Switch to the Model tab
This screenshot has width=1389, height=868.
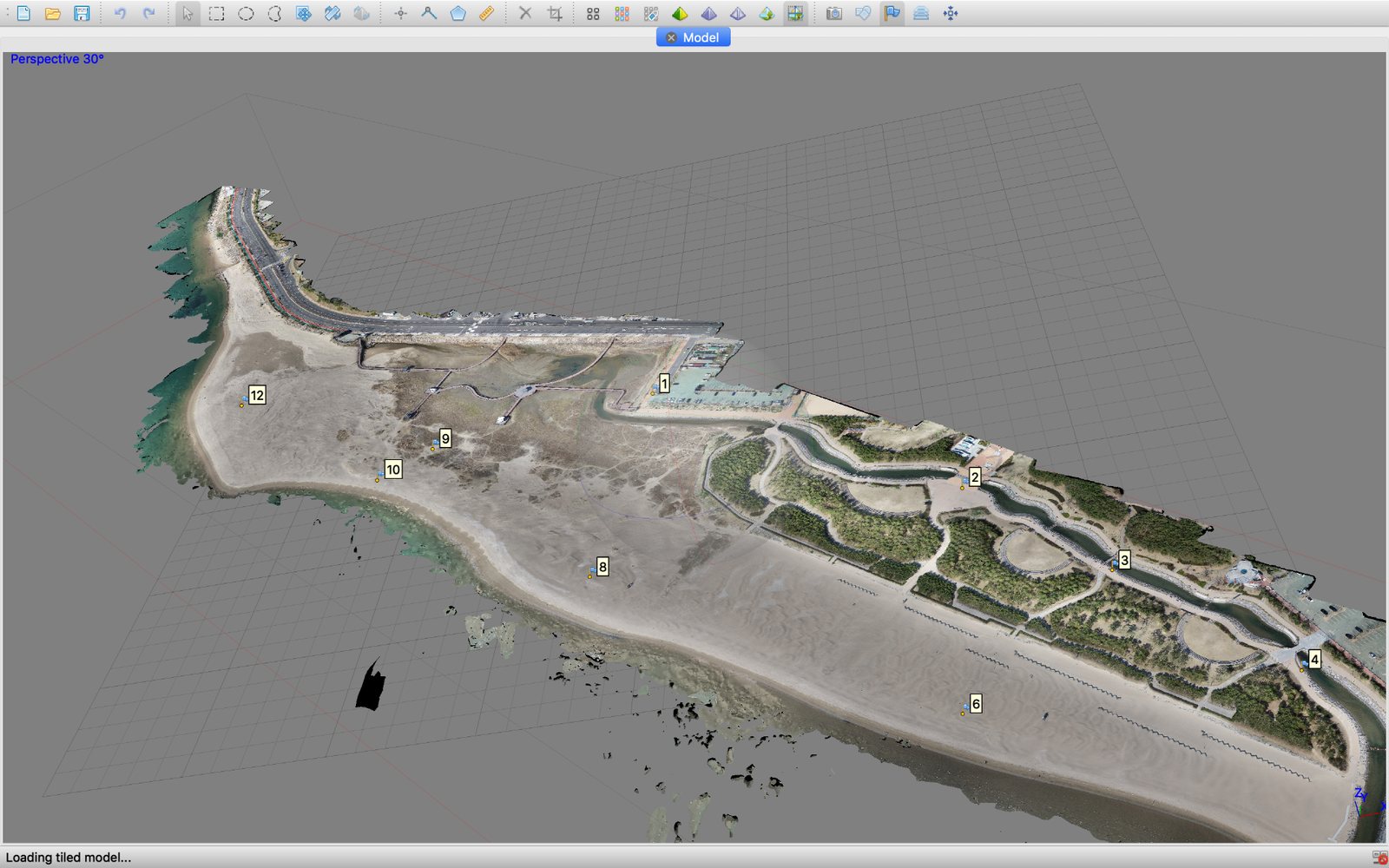pos(694,37)
